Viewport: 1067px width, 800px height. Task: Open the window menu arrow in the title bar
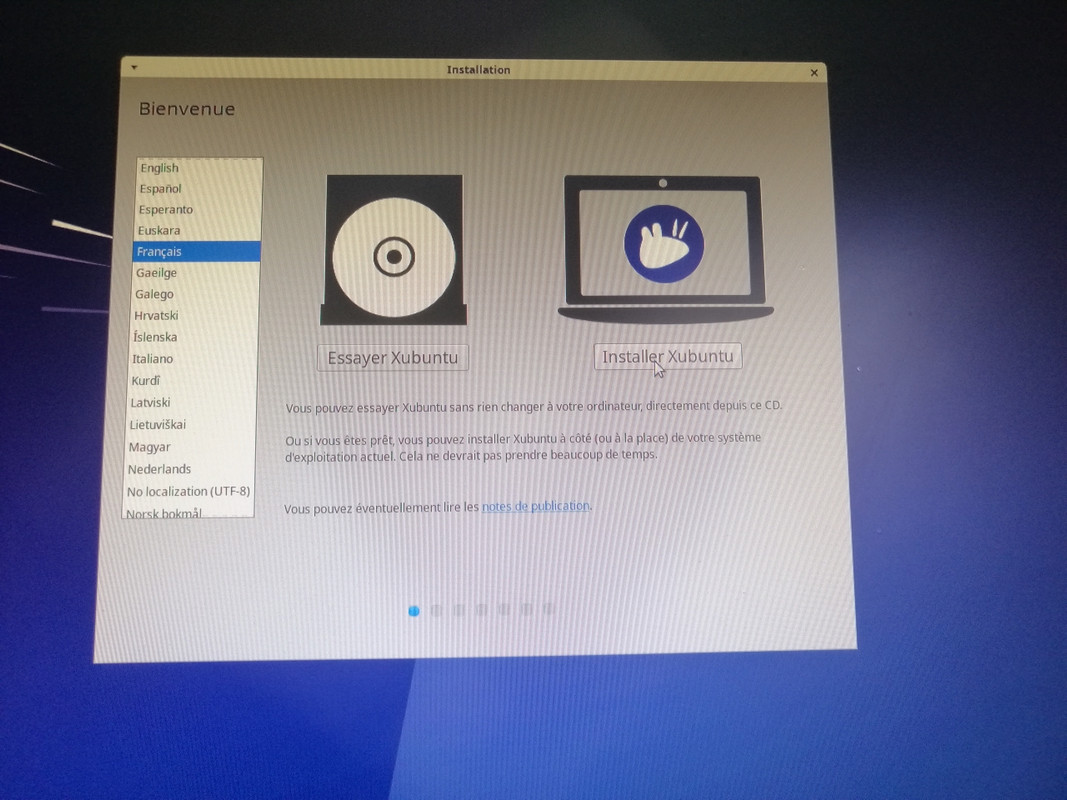click(x=134, y=67)
